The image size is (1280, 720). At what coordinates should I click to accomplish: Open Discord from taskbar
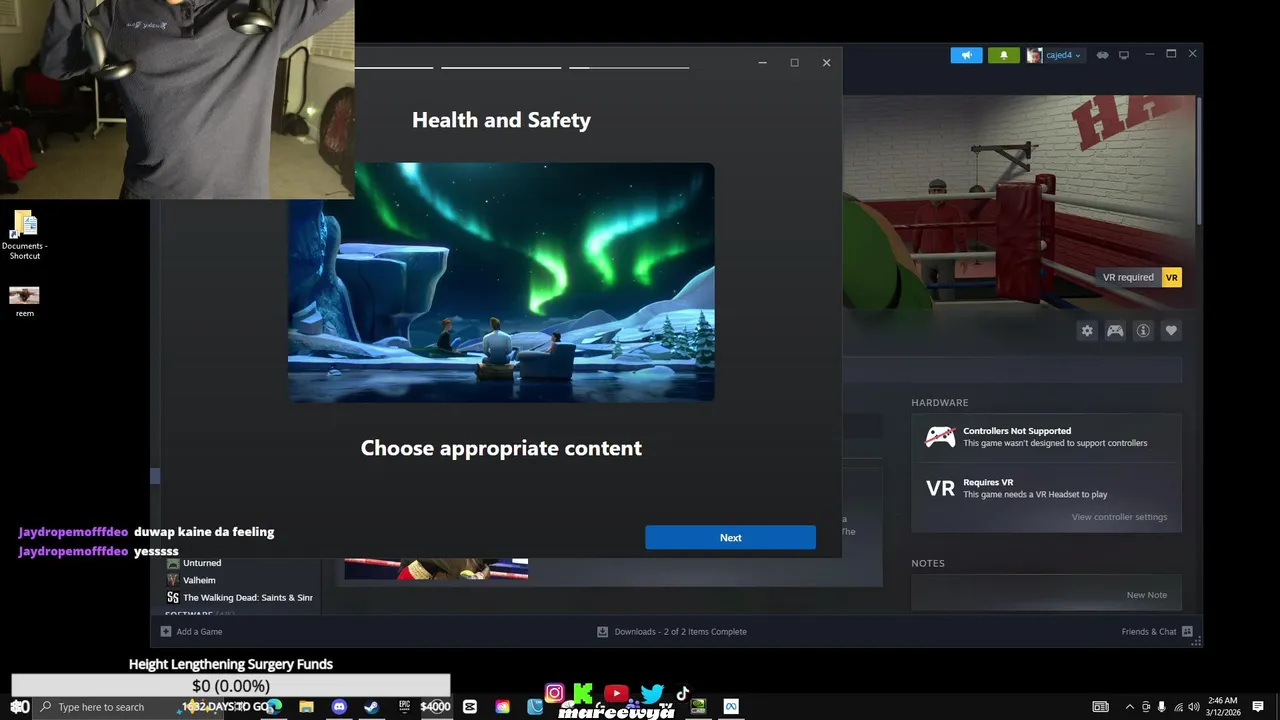click(339, 707)
